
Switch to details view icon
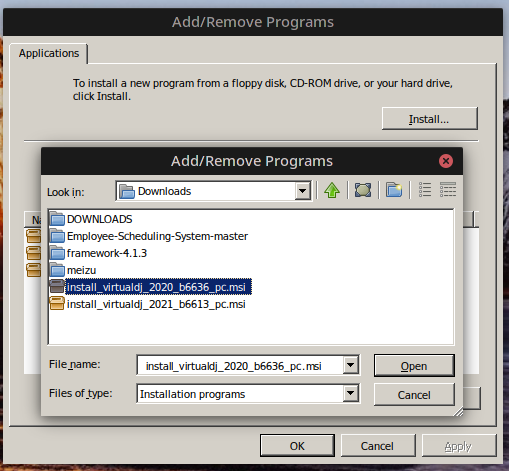click(x=448, y=190)
